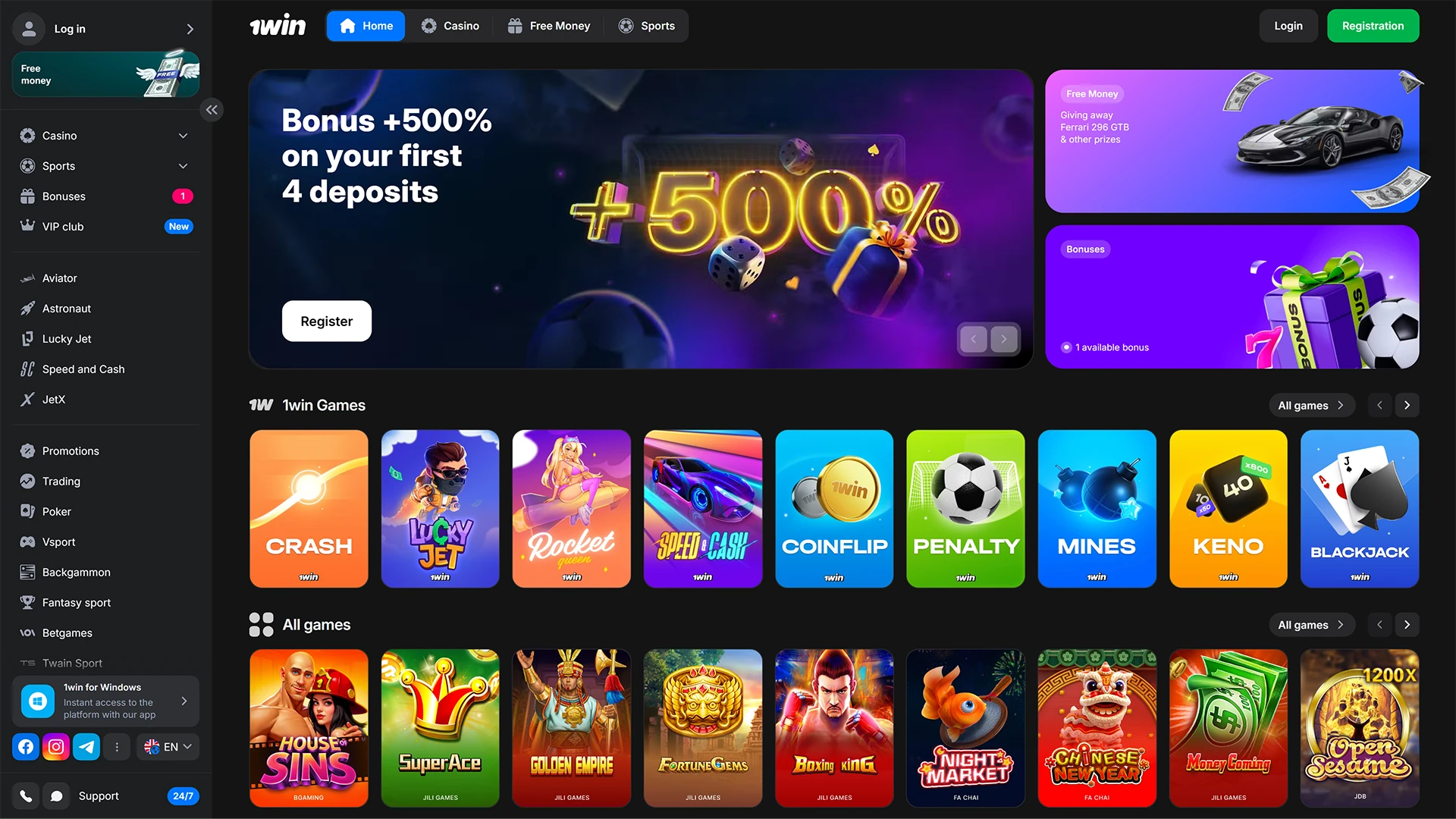Open All games link beside 1win Games
The width and height of the screenshot is (1456, 819).
pos(1311,406)
